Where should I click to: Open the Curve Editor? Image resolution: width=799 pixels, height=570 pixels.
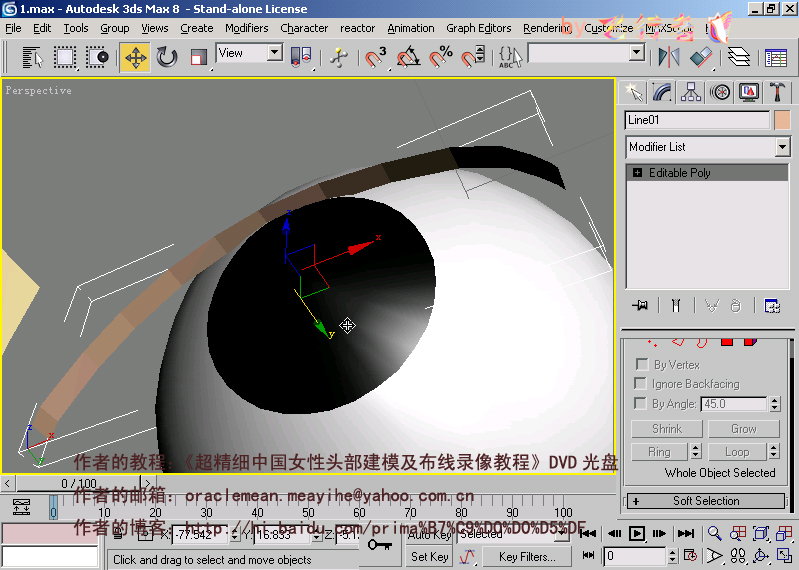(x=776, y=57)
